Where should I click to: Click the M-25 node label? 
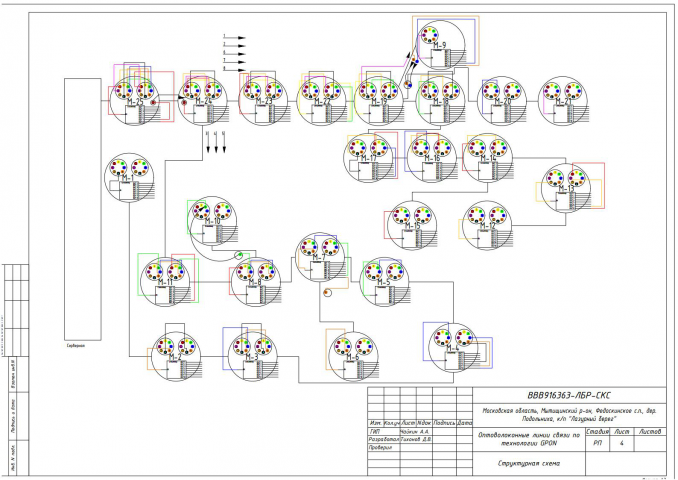point(134,102)
